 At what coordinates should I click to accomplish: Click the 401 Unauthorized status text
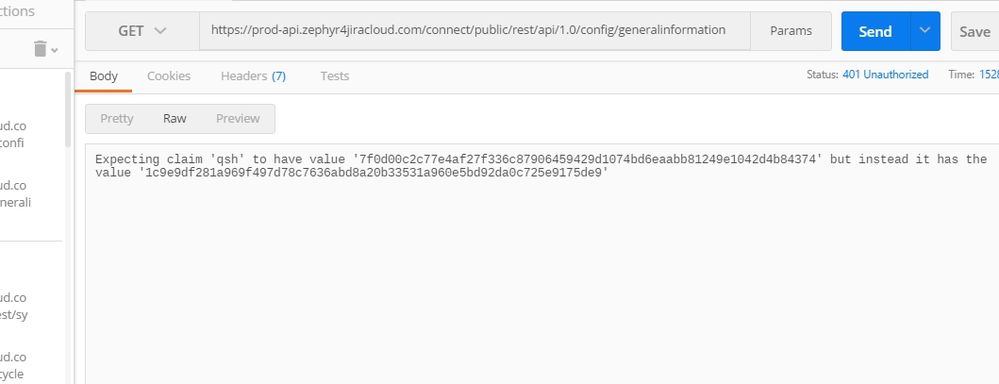point(885,75)
